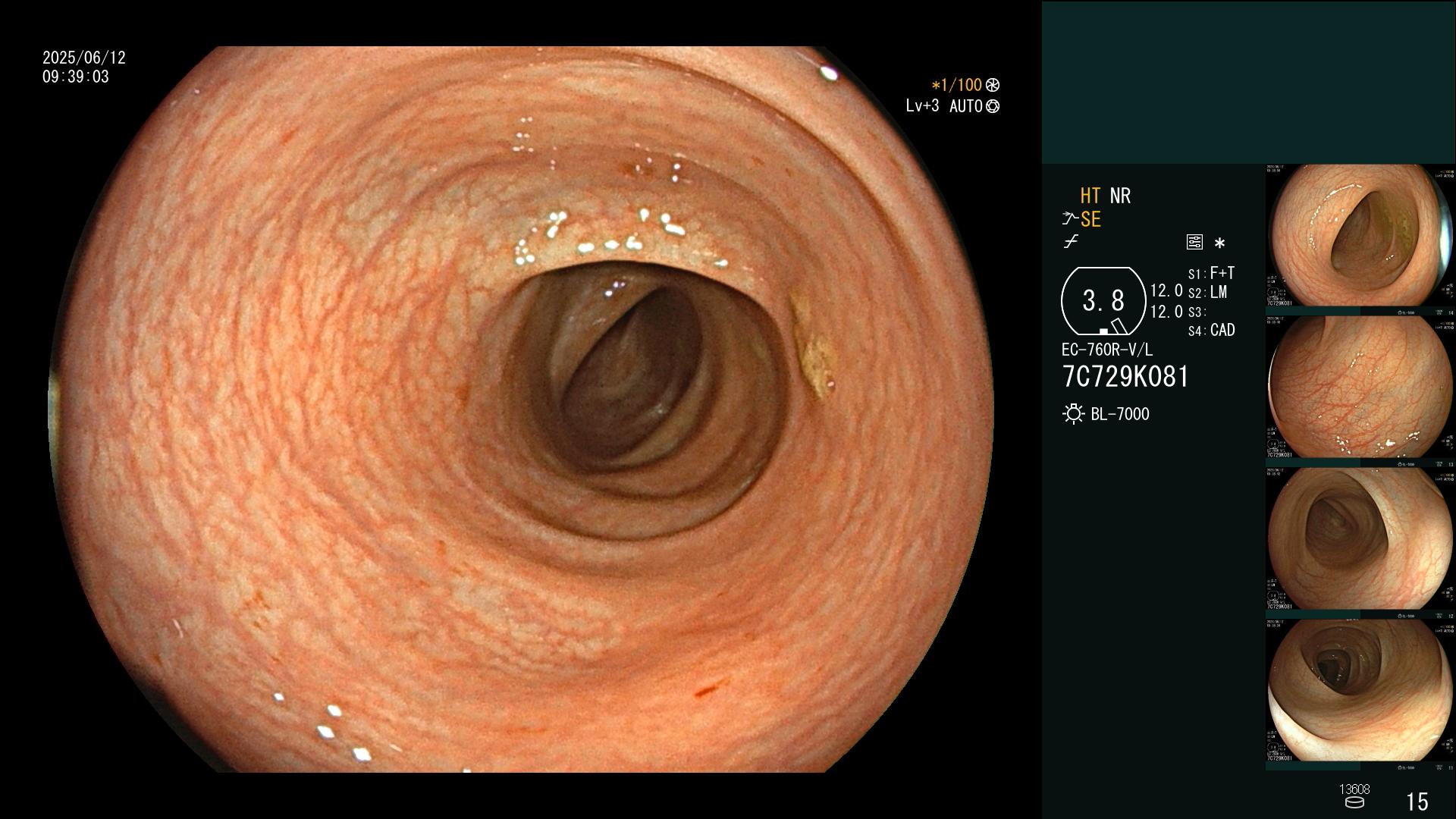Toggle the SE enhancement label
This screenshot has width=1456, height=819.
(1090, 219)
